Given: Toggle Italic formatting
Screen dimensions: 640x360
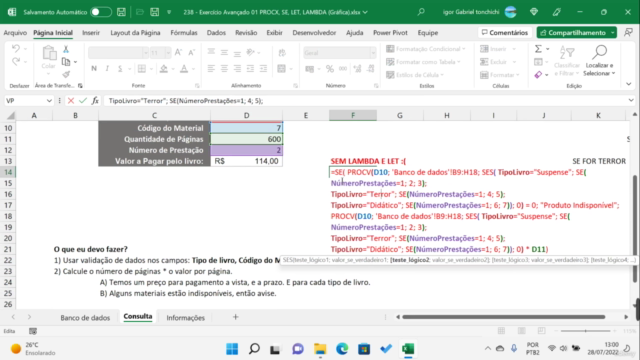Looking at the screenshot, I should (x=107, y=69).
